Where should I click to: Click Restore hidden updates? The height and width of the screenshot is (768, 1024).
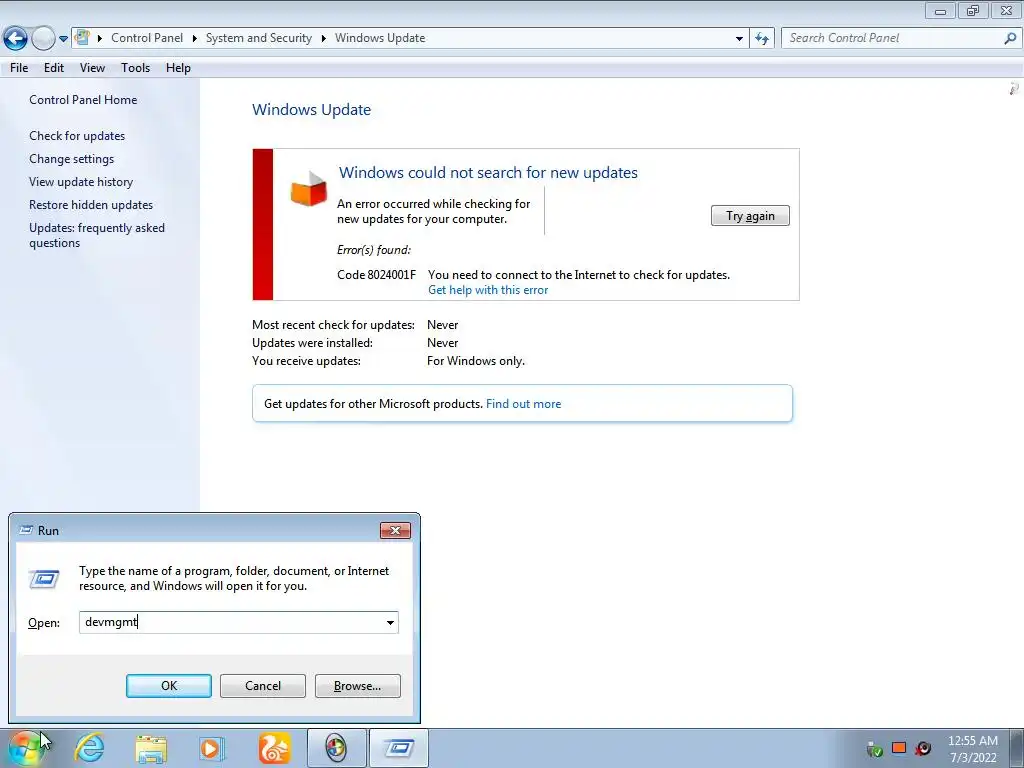(x=91, y=205)
